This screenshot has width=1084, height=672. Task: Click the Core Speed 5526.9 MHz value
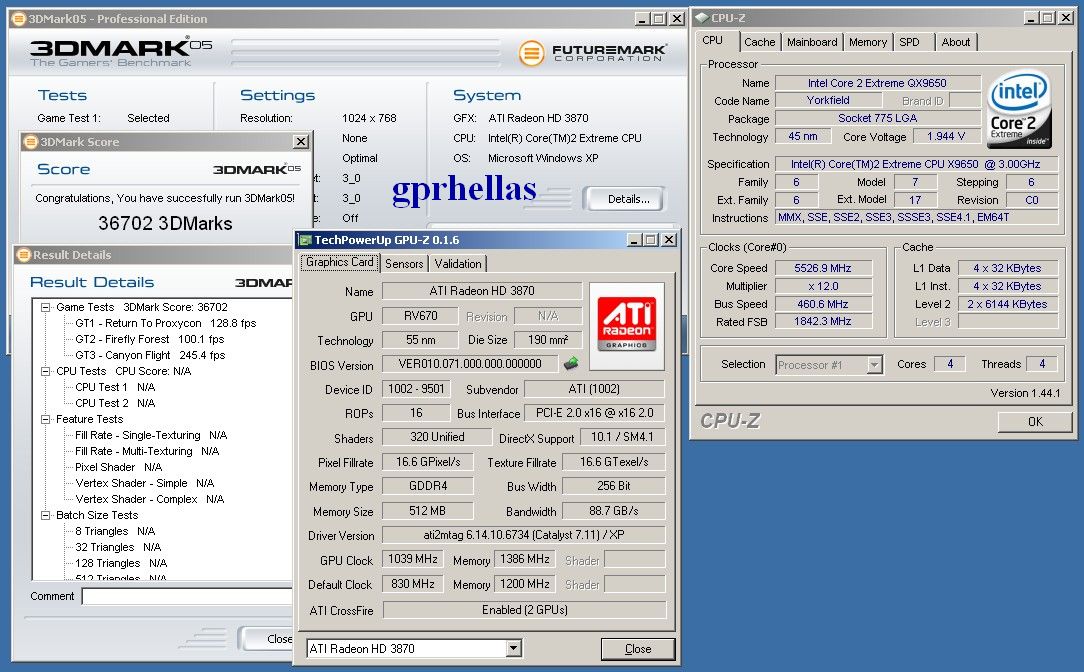[823, 268]
